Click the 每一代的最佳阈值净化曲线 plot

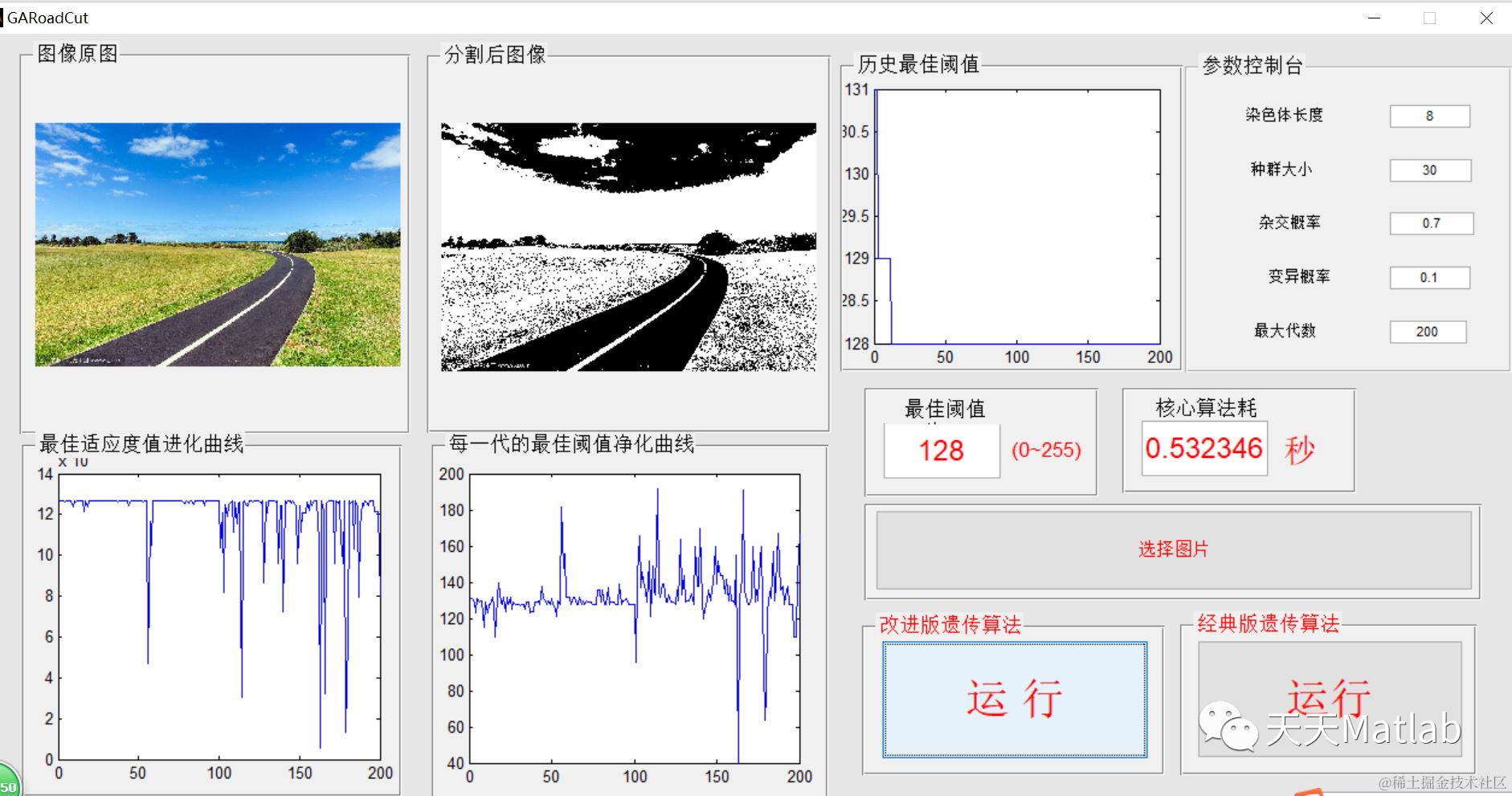(635, 618)
